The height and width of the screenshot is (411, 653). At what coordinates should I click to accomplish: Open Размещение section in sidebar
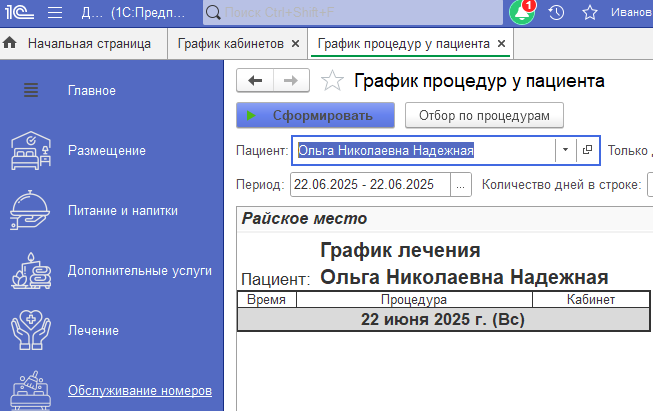pos(106,150)
